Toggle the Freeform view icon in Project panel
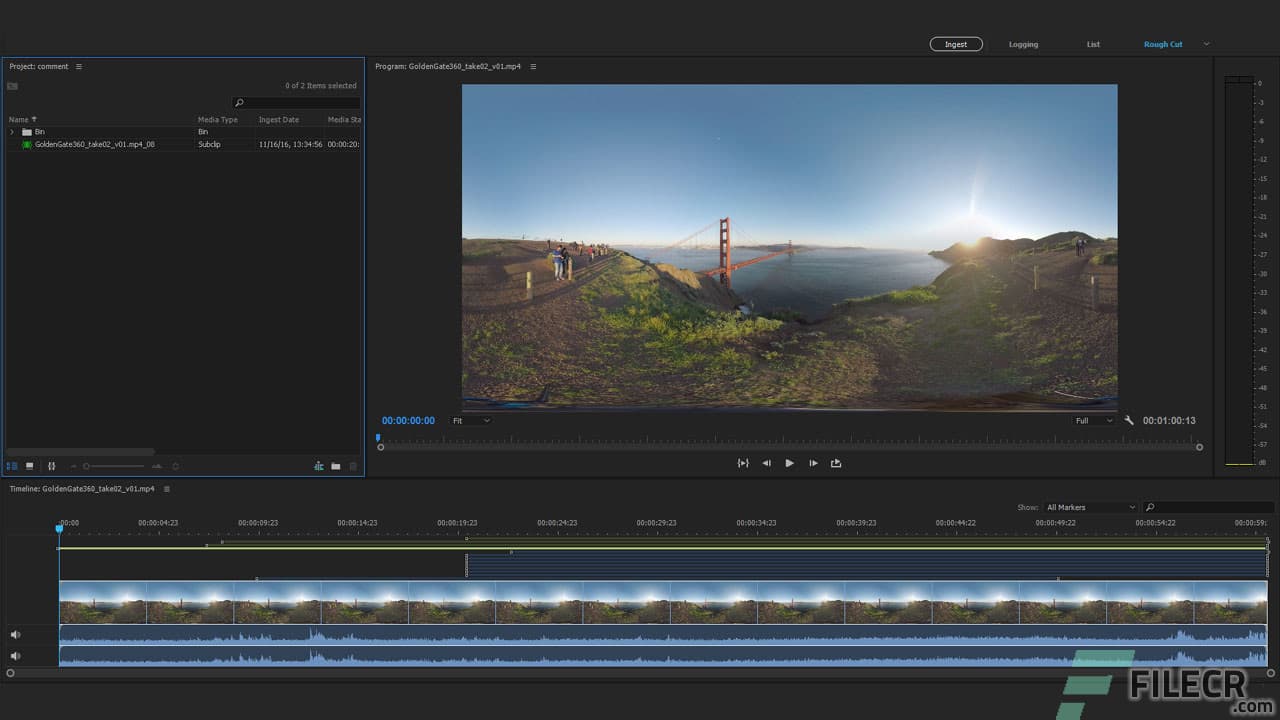This screenshot has width=1280, height=720. (x=52, y=466)
